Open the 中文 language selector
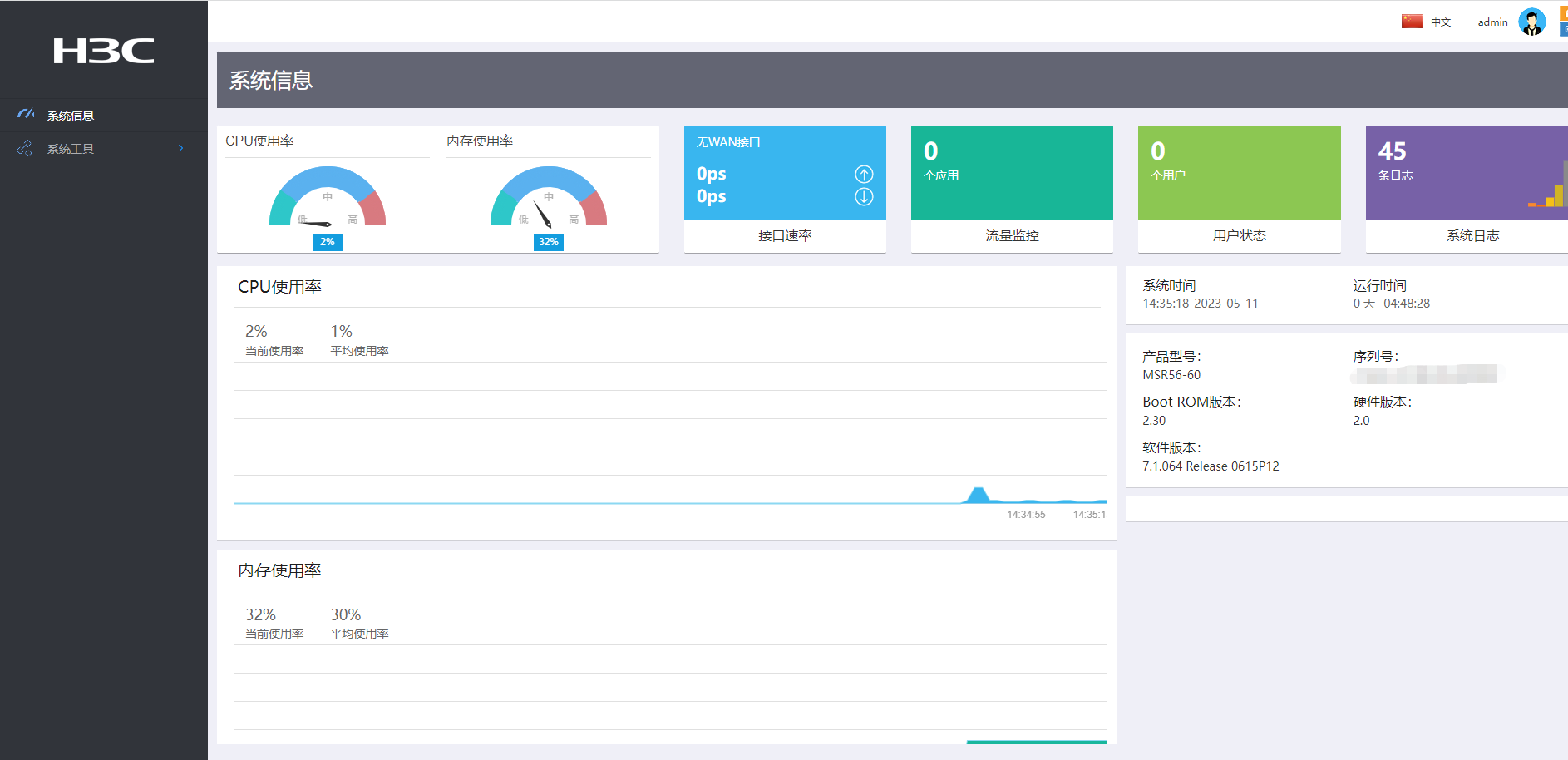 click(1441, 22)
